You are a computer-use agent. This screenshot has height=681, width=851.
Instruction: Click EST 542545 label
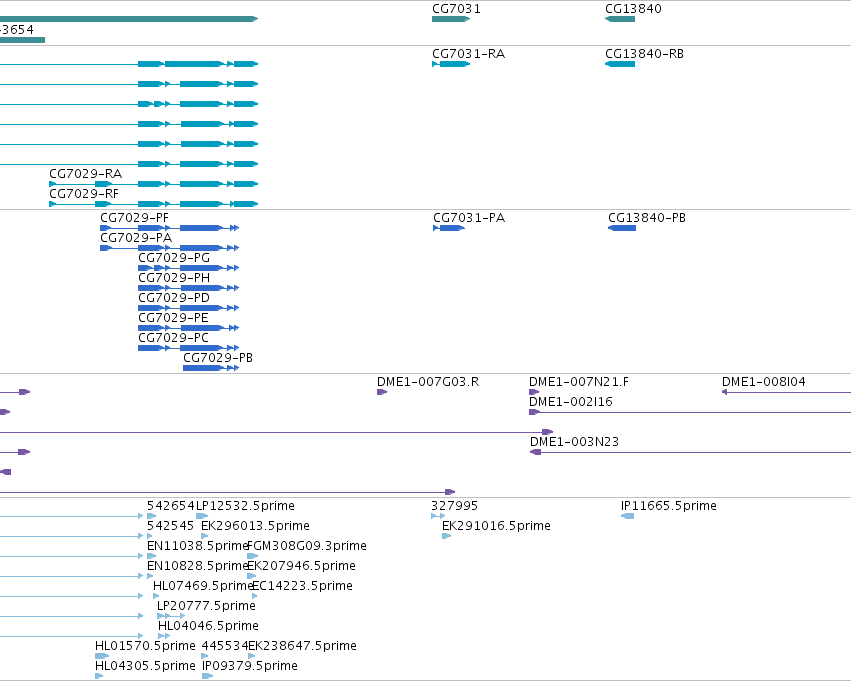click(x=170, y=526)
